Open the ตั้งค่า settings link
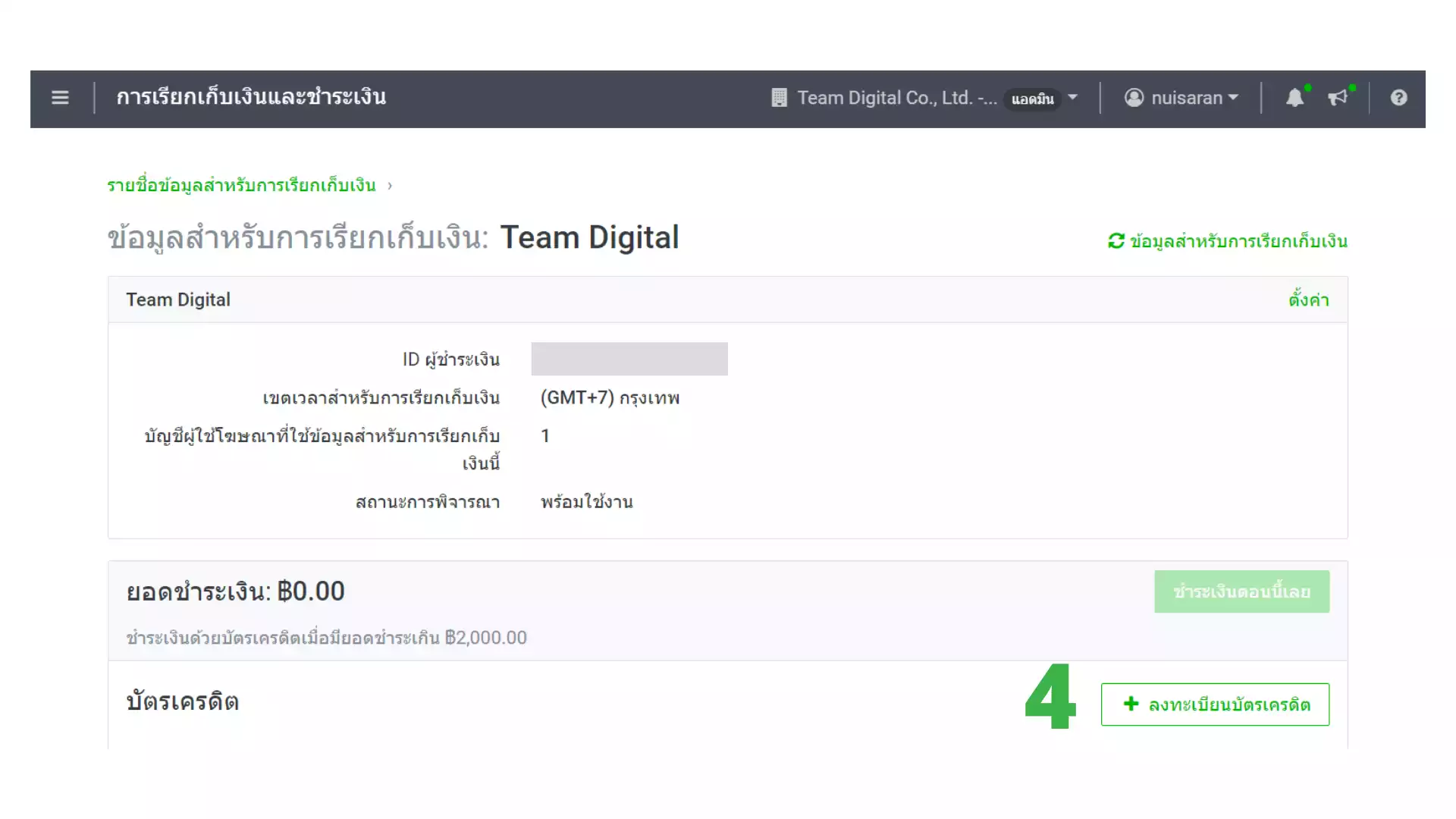This screenshot has height=819, width=1456. tap(1309, 300)
